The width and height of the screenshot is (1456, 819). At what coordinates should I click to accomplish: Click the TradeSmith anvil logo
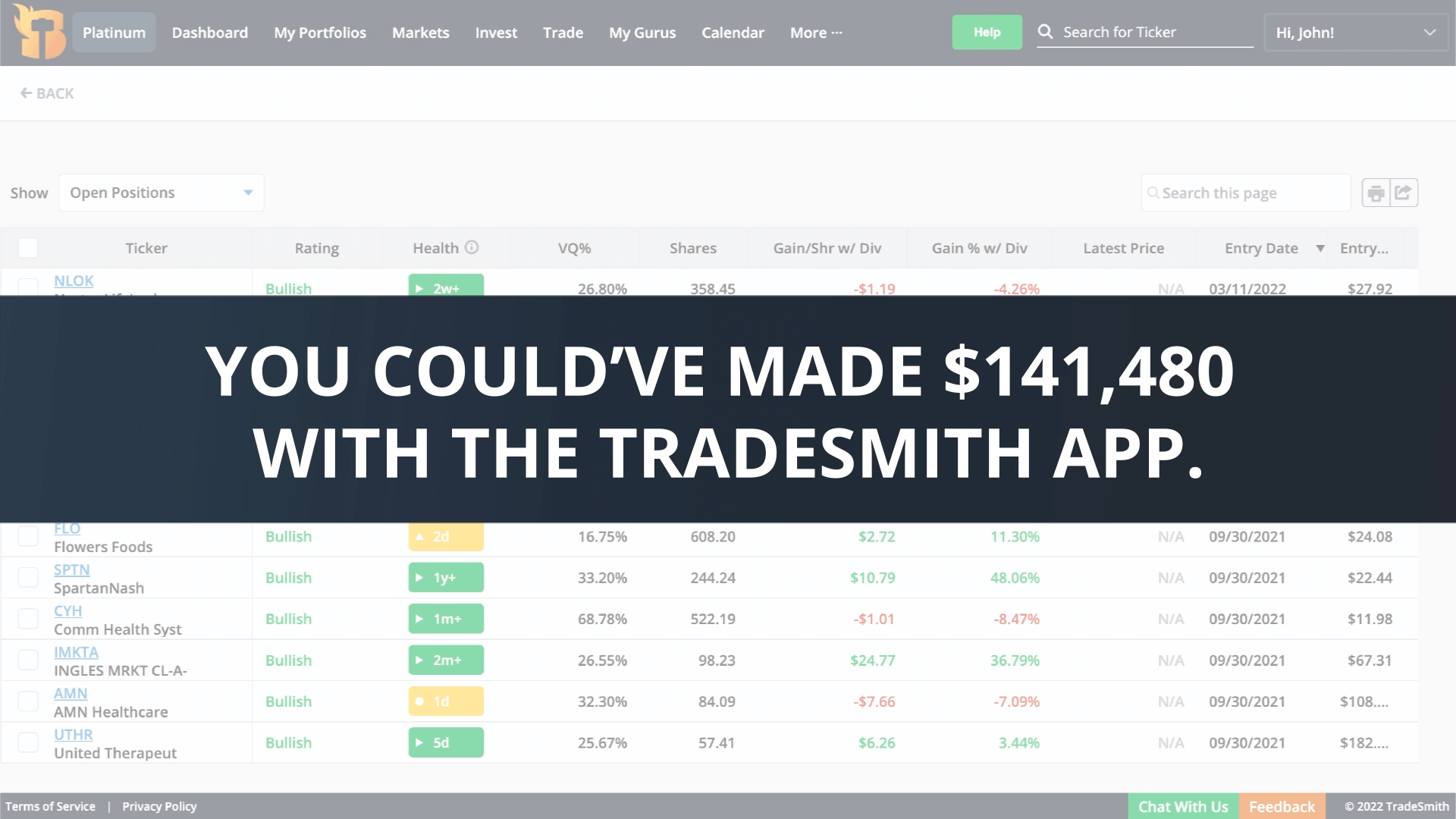39,32
